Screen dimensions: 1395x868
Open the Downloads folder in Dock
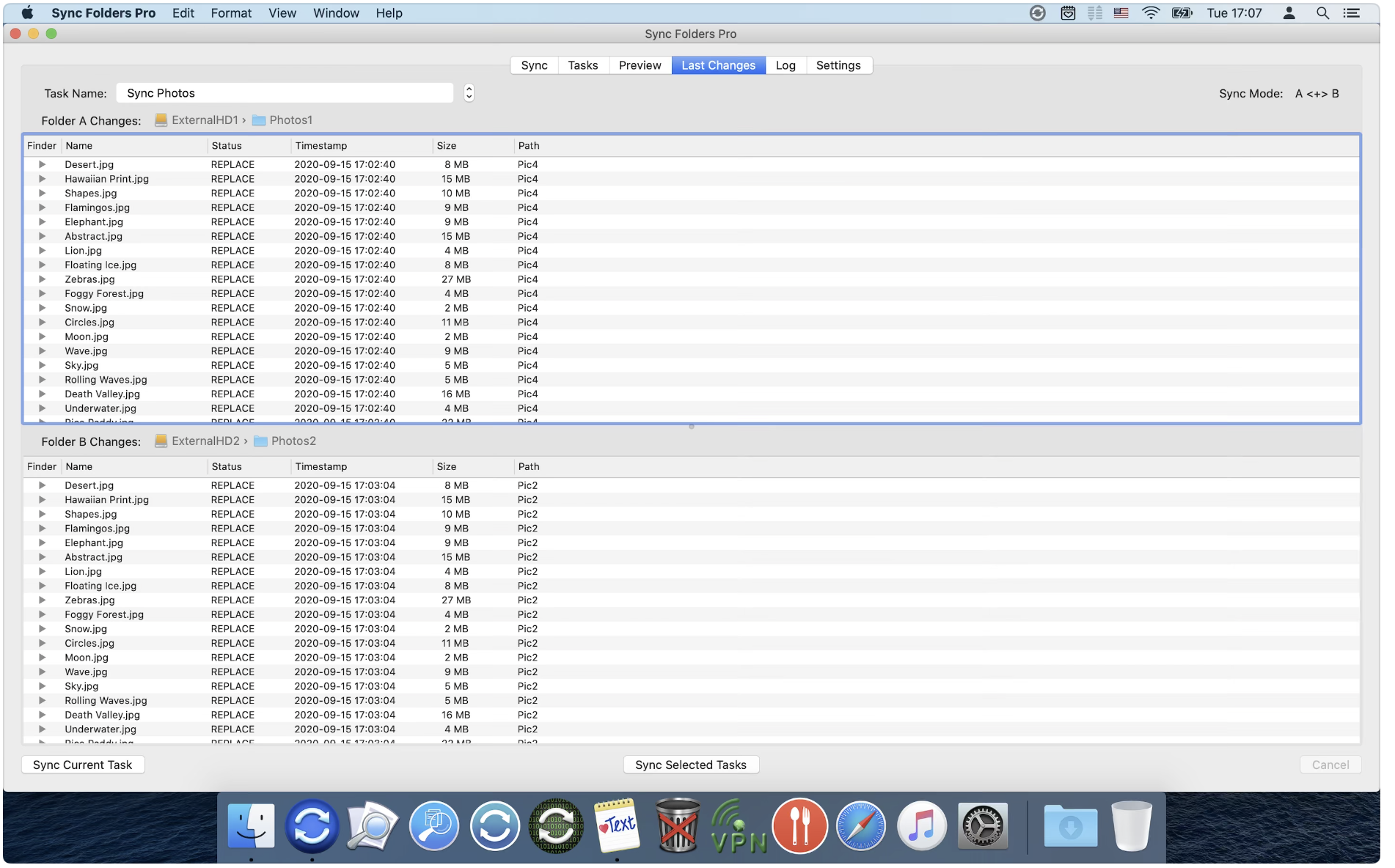point(1070,826)
